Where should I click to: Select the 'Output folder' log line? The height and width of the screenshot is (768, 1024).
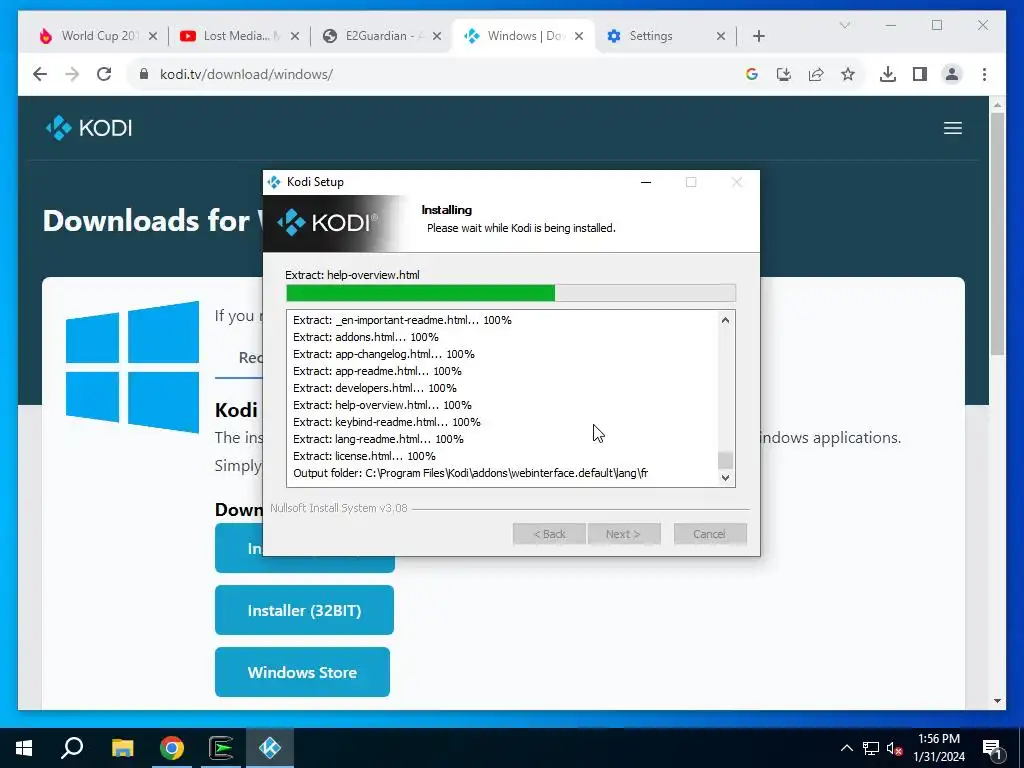470,473
